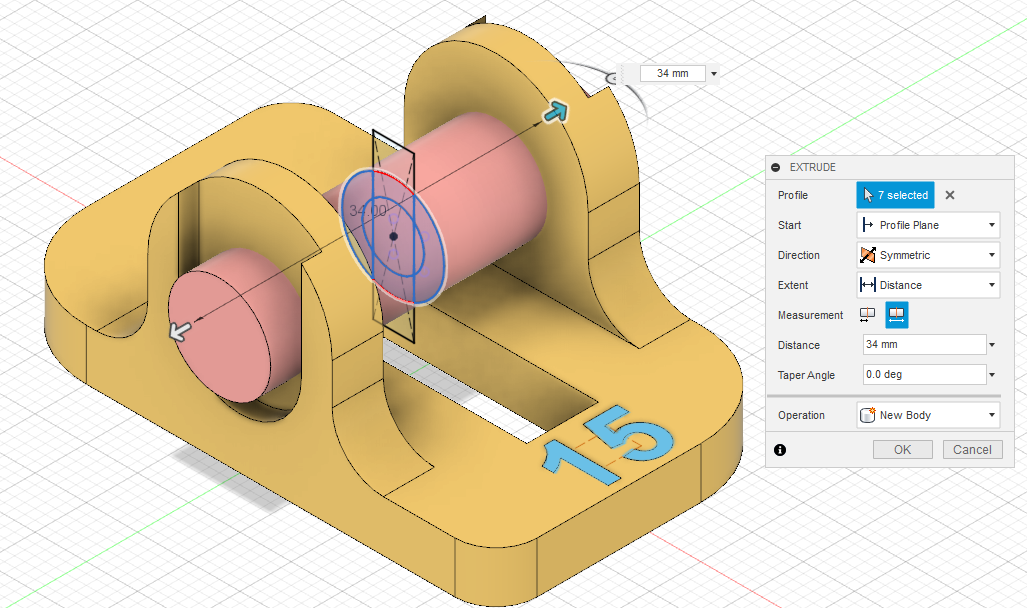Click the New Body operation icon

(868, 415)
